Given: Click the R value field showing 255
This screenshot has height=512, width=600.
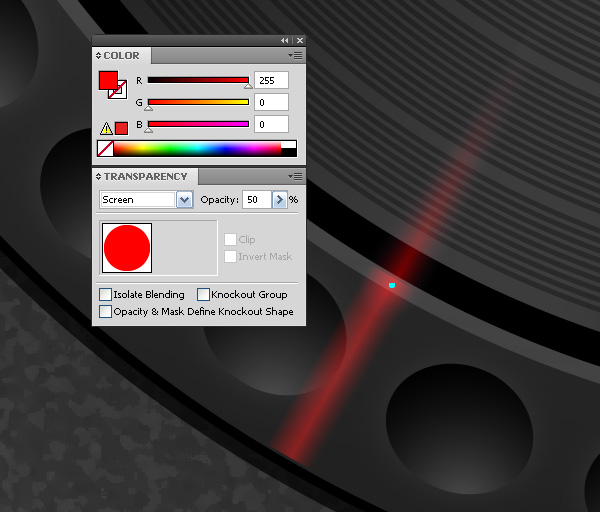Looking at the screenshot, I should pyautogui.click(x=271, y=80).
